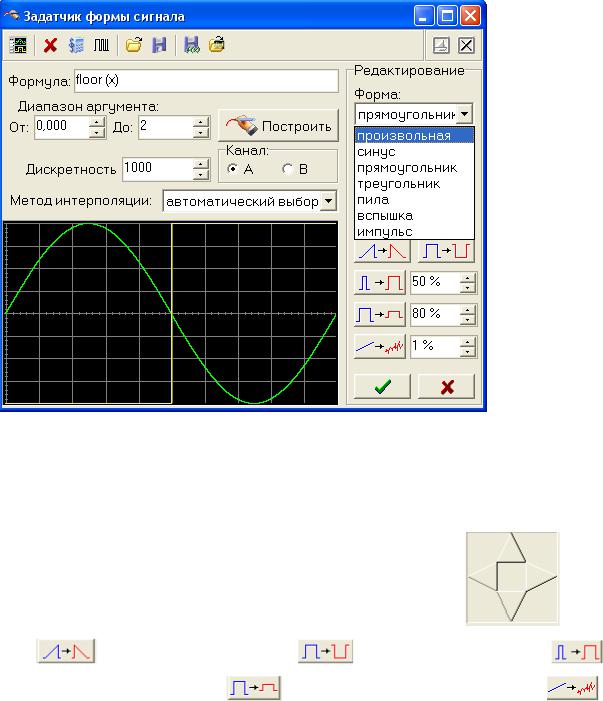Increase 80 % value with up arrow
The height and width of the screenshot is (701, 603).
click(x=468, y=309)
